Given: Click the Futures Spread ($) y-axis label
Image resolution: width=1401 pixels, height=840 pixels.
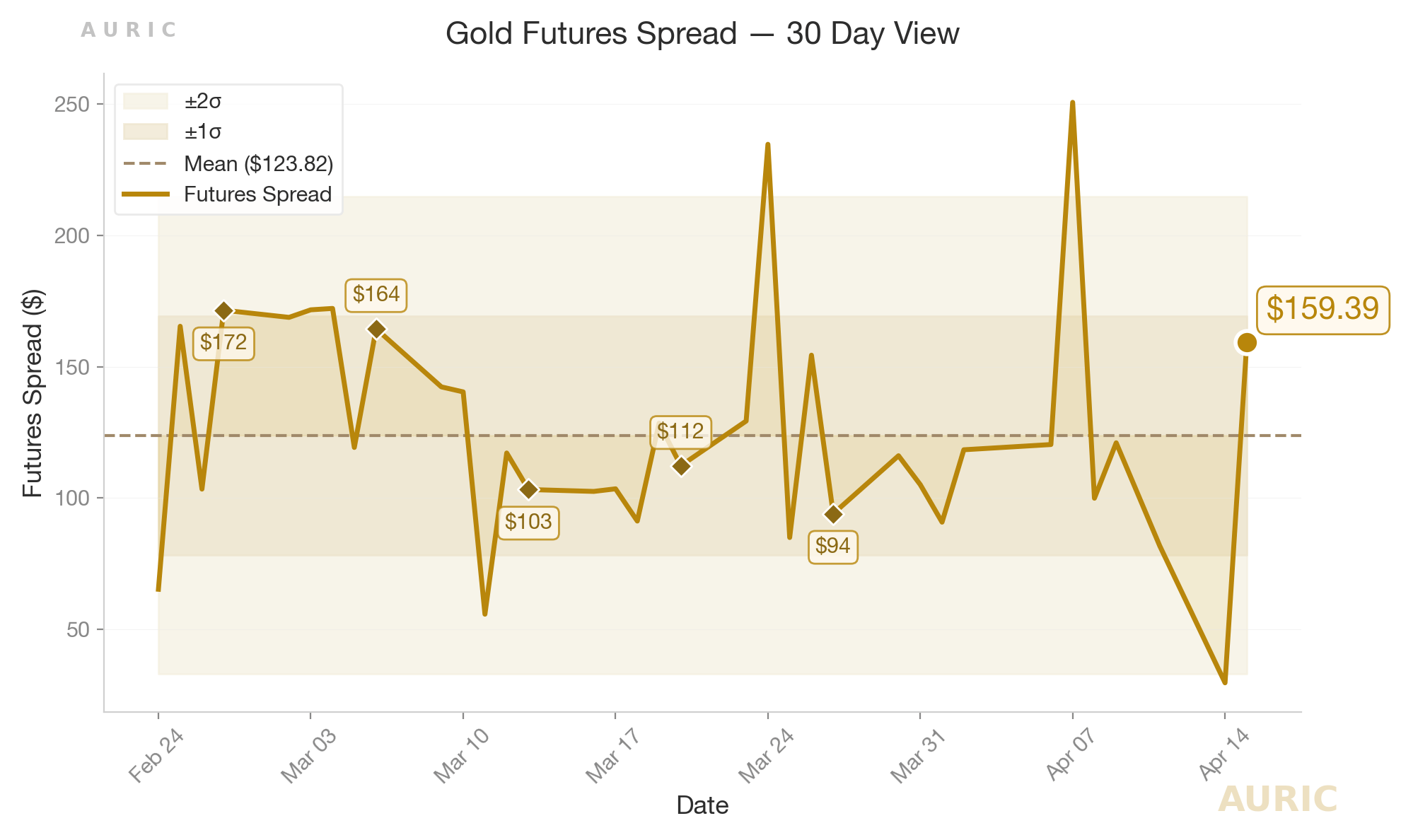Looking at the screenshot, I should pos(33,393).
